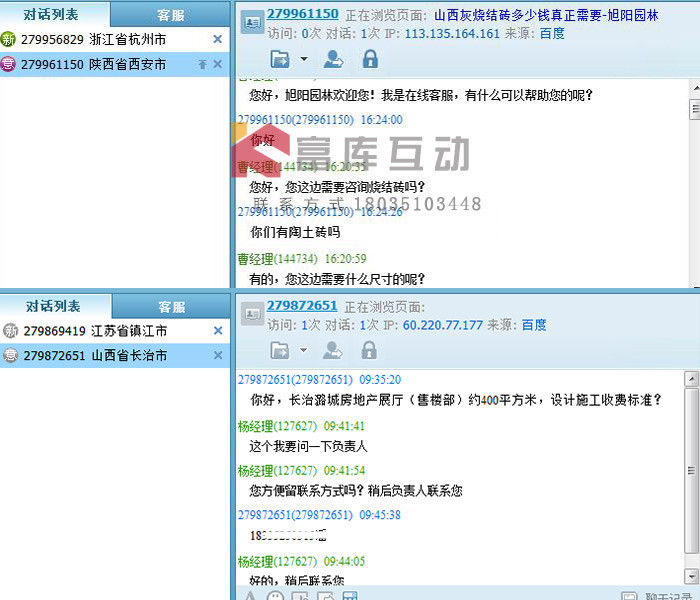Click gray 新 status icon beside 279869419
Screen dimensions: 700x600
[10, 331]
